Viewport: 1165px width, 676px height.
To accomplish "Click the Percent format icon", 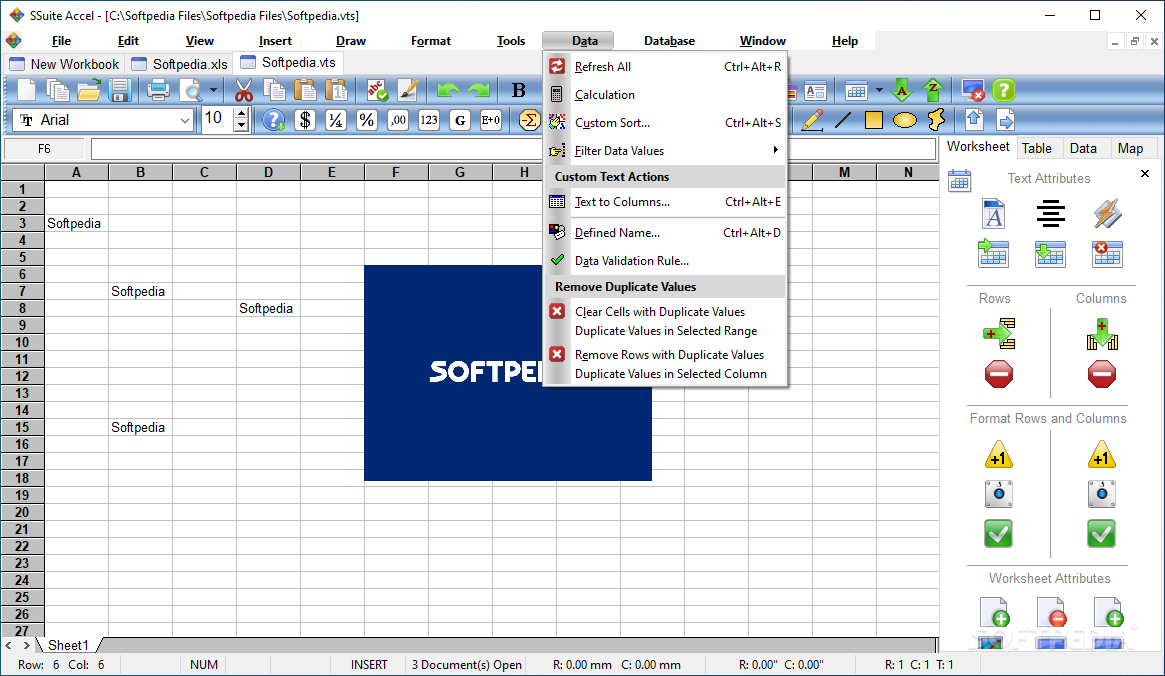I will tap(366, 120).
